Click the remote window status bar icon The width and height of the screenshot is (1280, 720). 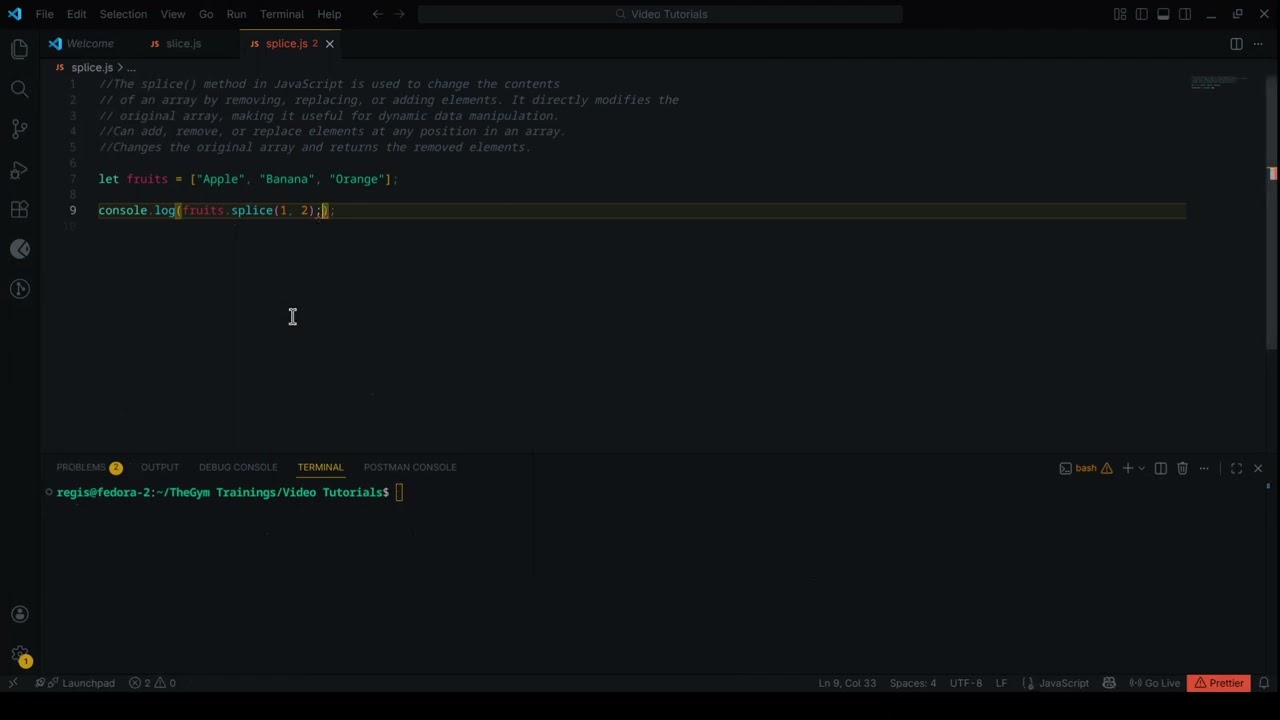coord(13,683)
